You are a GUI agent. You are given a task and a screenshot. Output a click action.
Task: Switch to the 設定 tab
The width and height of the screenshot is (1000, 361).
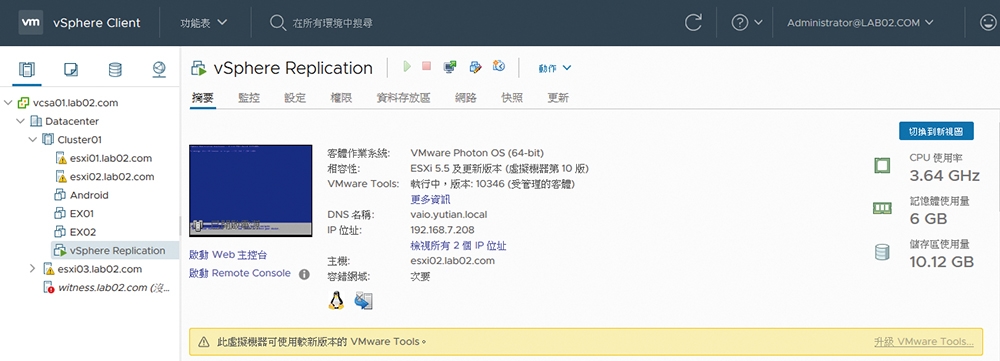295,98
